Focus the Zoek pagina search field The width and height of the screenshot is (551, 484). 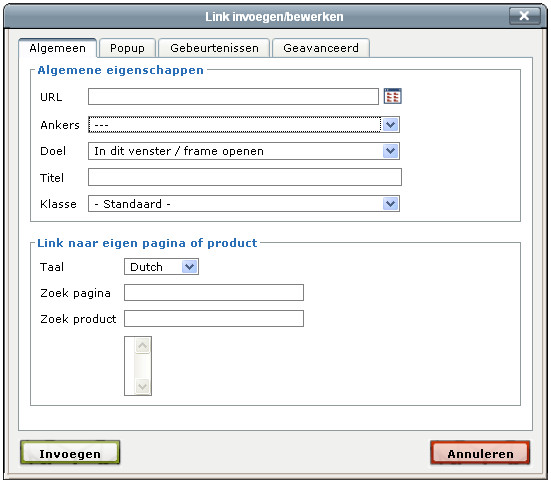point(214,292)
